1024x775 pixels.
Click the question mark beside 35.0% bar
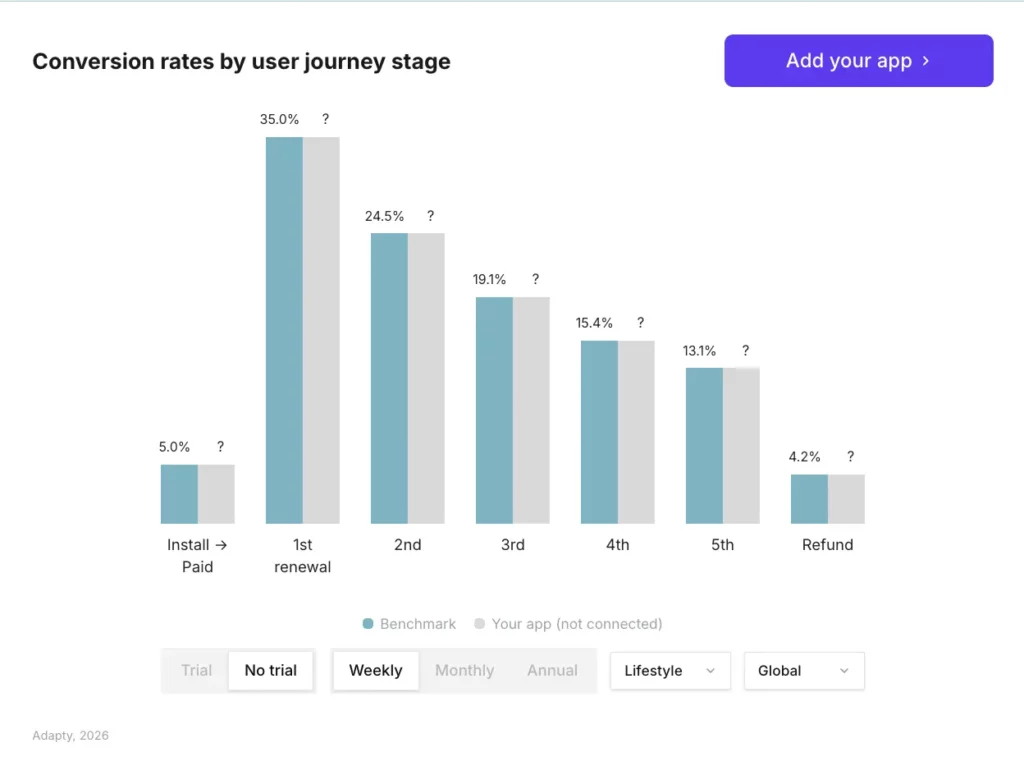(x=324, y=119)
